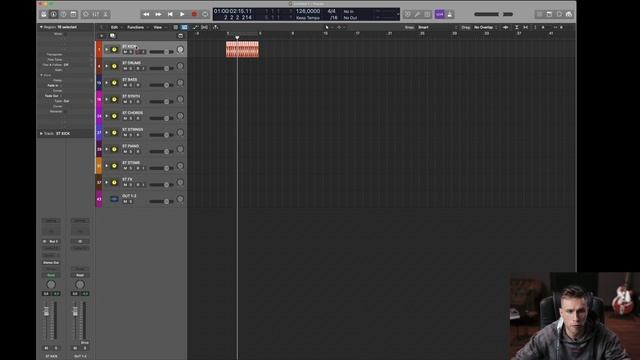The height and width of the screenshot is (360, 640).
Task: Click the 4/4 time signature display
Action: click(x=331, y=11)
